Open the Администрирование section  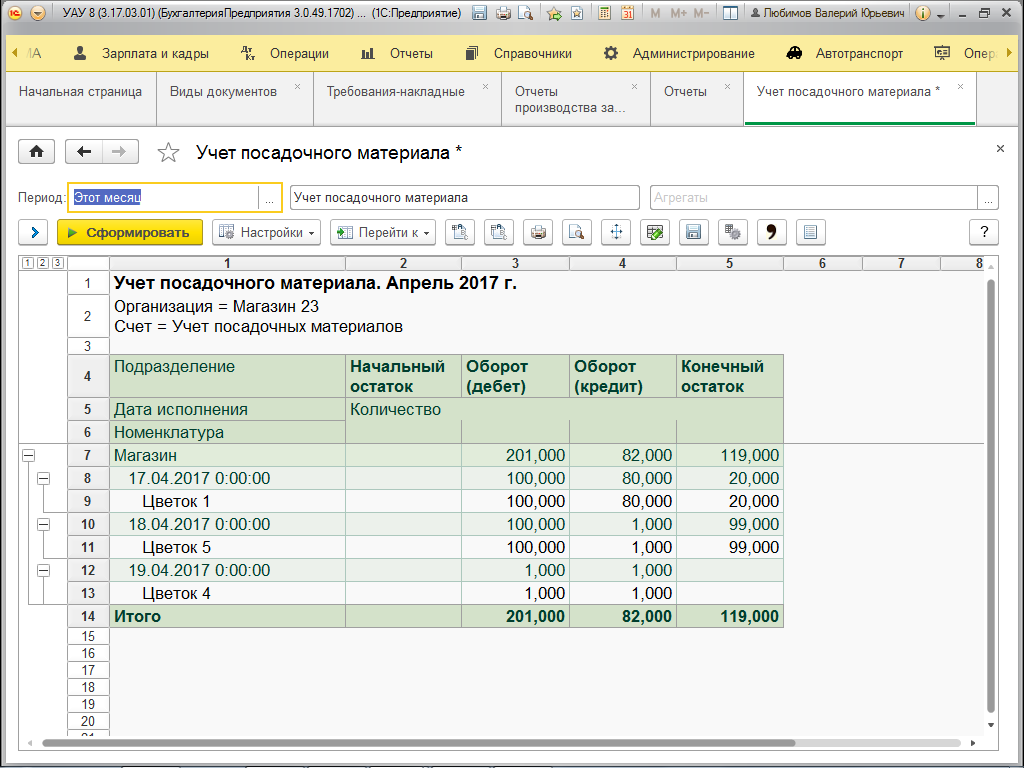tap(679, 54)
